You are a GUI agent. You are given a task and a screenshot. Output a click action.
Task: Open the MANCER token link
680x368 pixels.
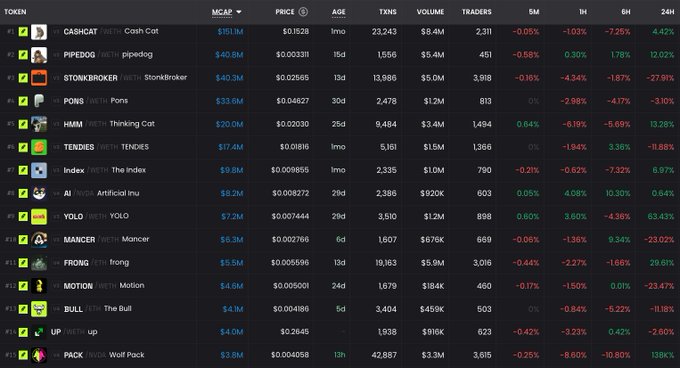click(x=79, y=240)
